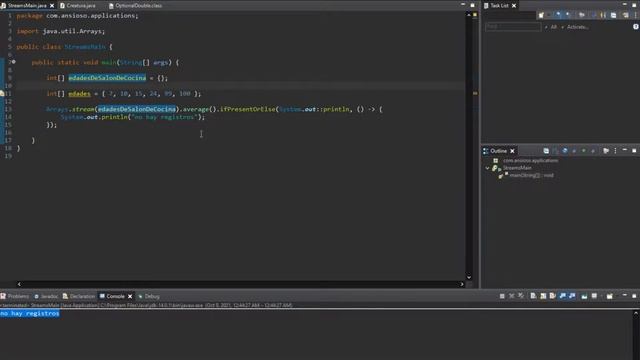Click the warning marker on line 11
Image resolution: width=640 pixels, height=360 pixels.
point(2,93)
